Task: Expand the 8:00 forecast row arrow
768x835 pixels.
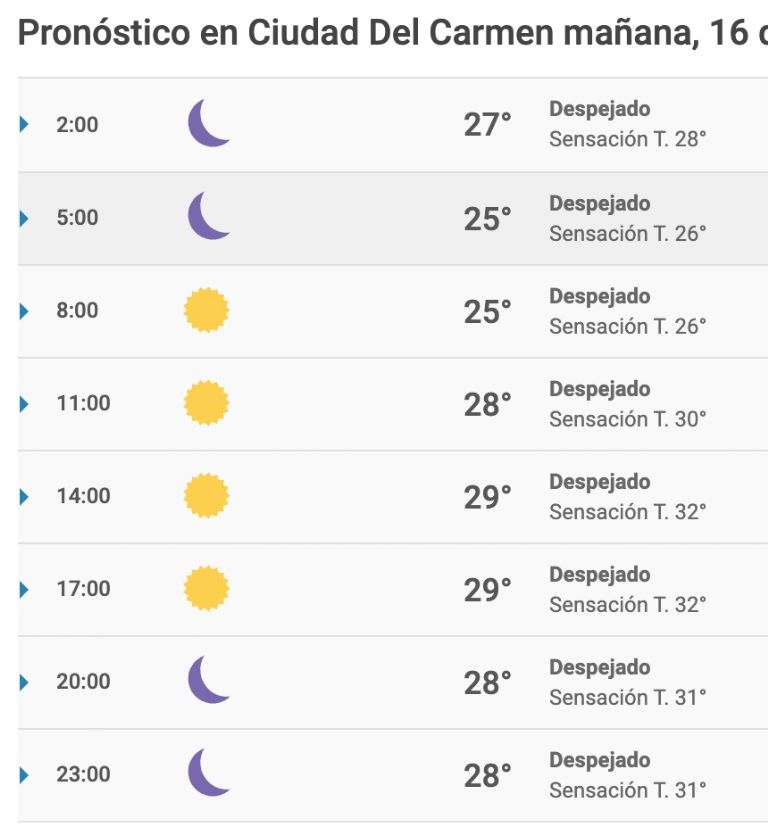Action: click(x=23, y=311)
